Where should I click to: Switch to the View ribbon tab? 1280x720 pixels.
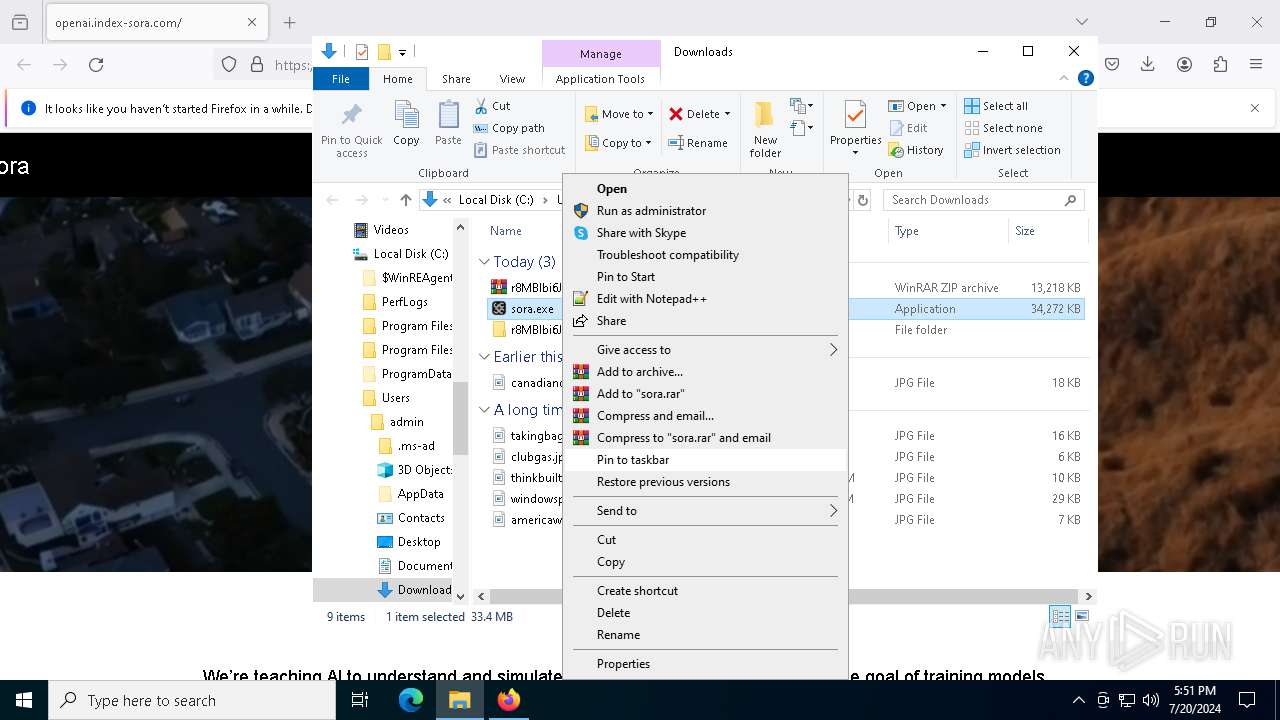(512, 79)
